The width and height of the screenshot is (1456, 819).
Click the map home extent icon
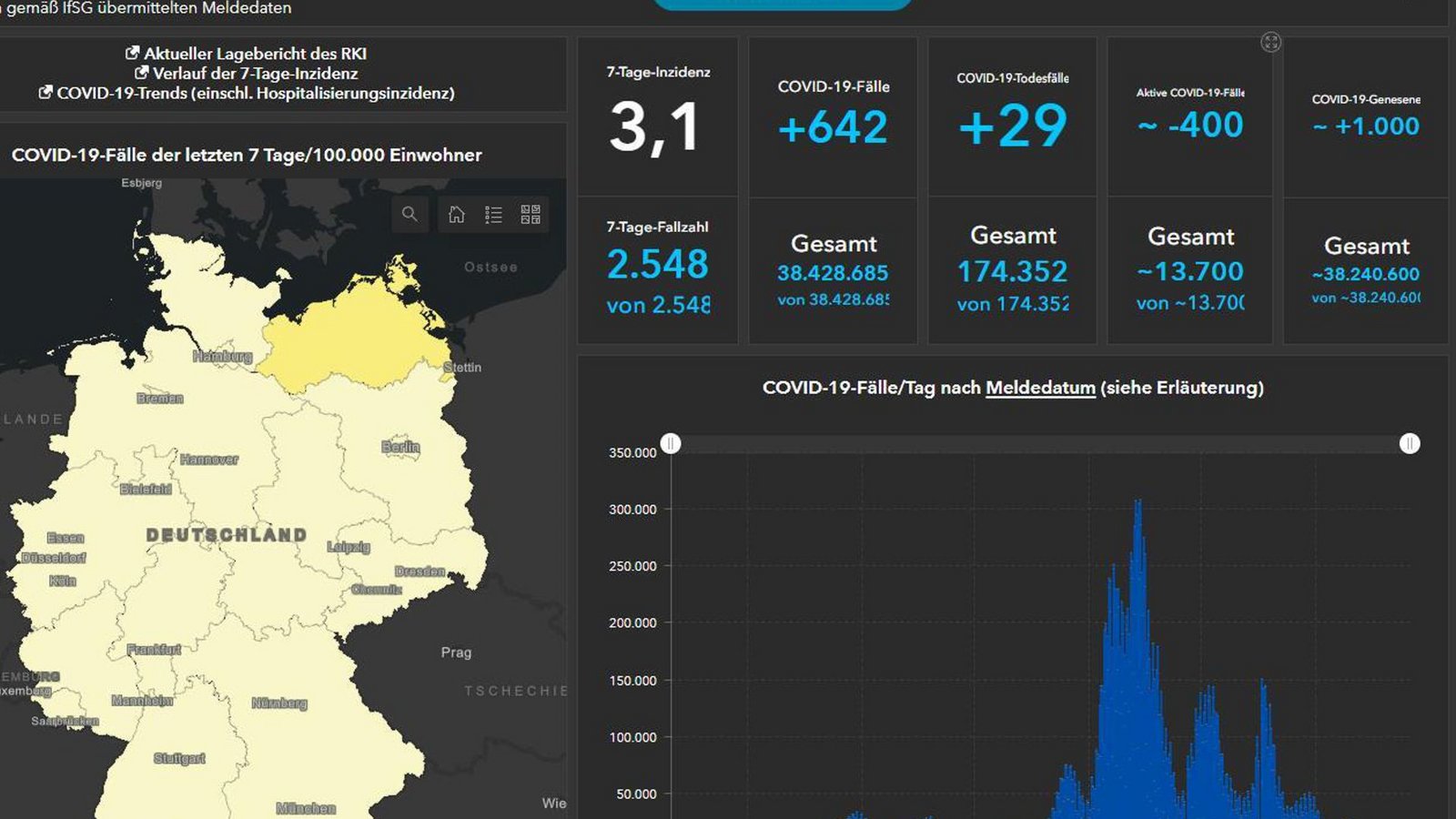pyautogui.click(x=457, y=215)
